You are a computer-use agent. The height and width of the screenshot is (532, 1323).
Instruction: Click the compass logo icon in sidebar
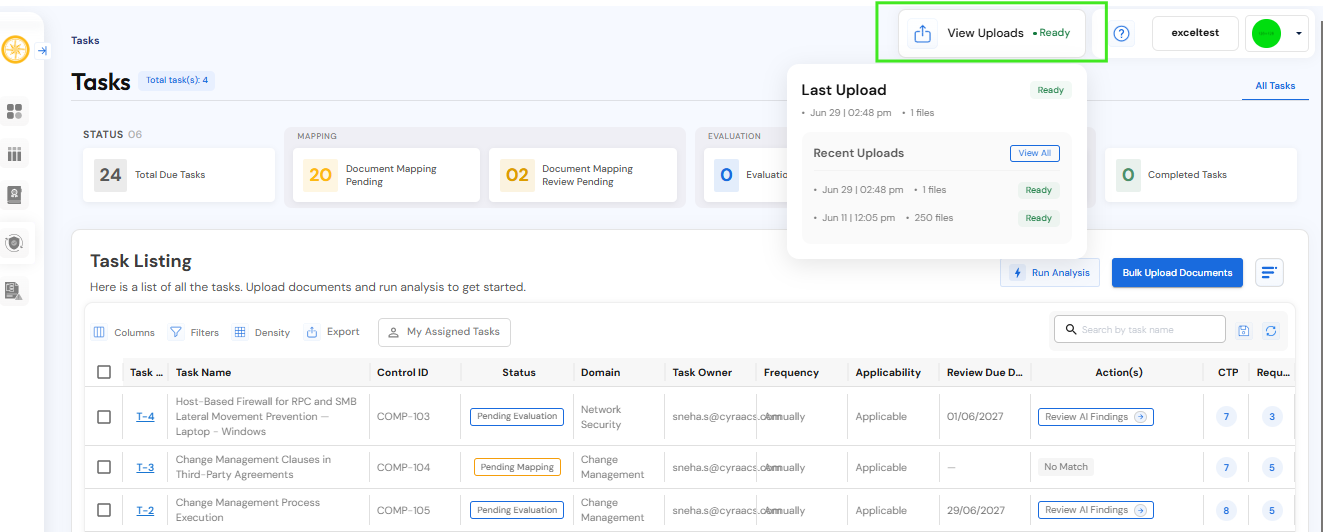(x=15, y=49)
